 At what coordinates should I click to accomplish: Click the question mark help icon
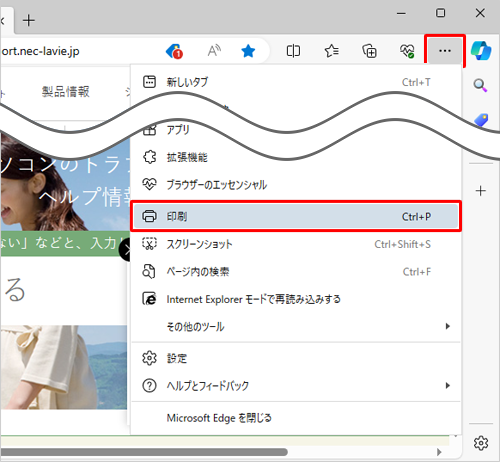(x=149, y=386)
